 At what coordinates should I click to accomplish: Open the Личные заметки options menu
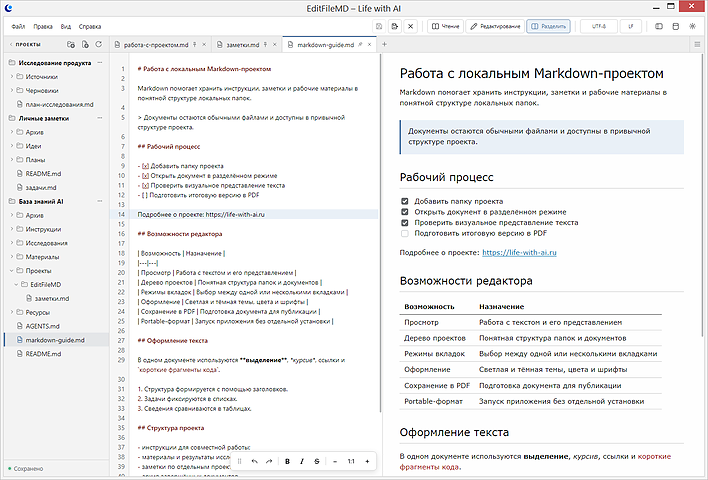pyautogui.click(x=100, y=118)
